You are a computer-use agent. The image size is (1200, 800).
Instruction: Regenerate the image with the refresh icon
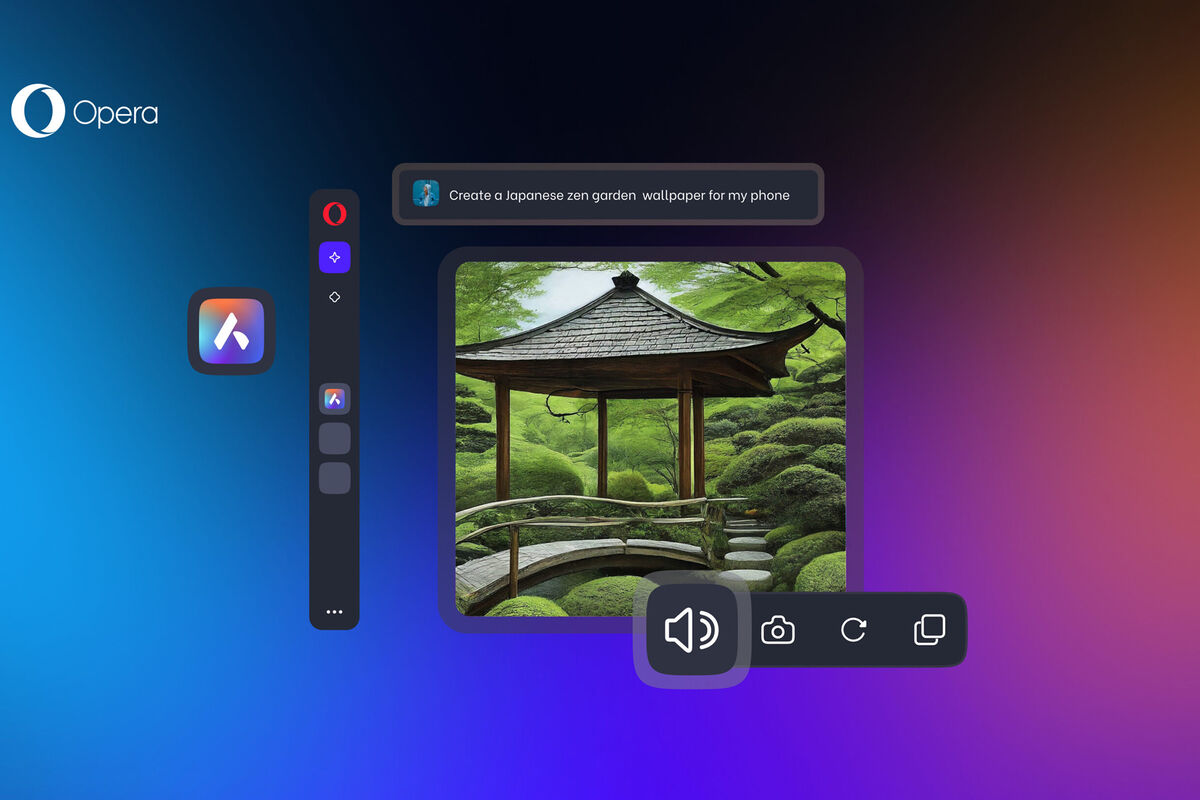click(x=853, y=630)
